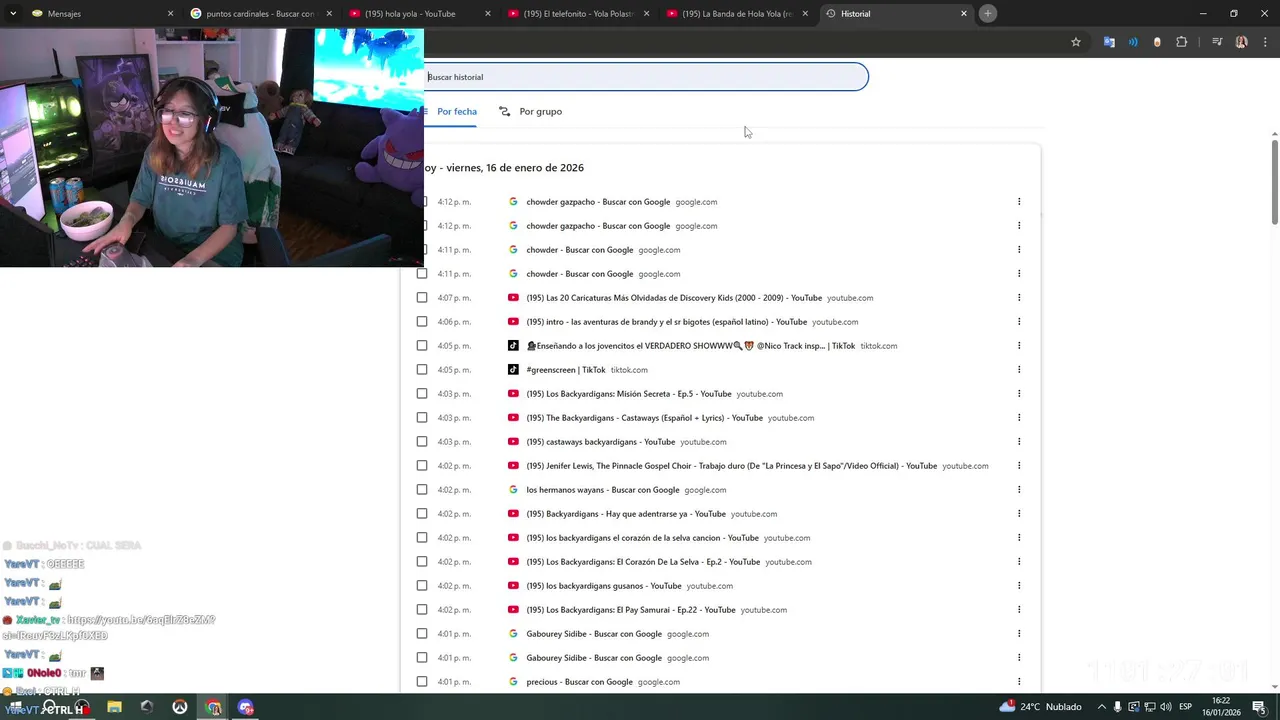Open File Explorer from the taskbar

tap(114, 707)
